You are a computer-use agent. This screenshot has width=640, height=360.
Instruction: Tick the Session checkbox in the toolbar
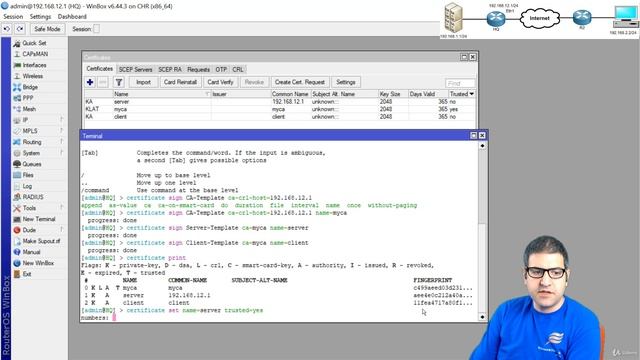pyautogui.click(x=96, y=29)
